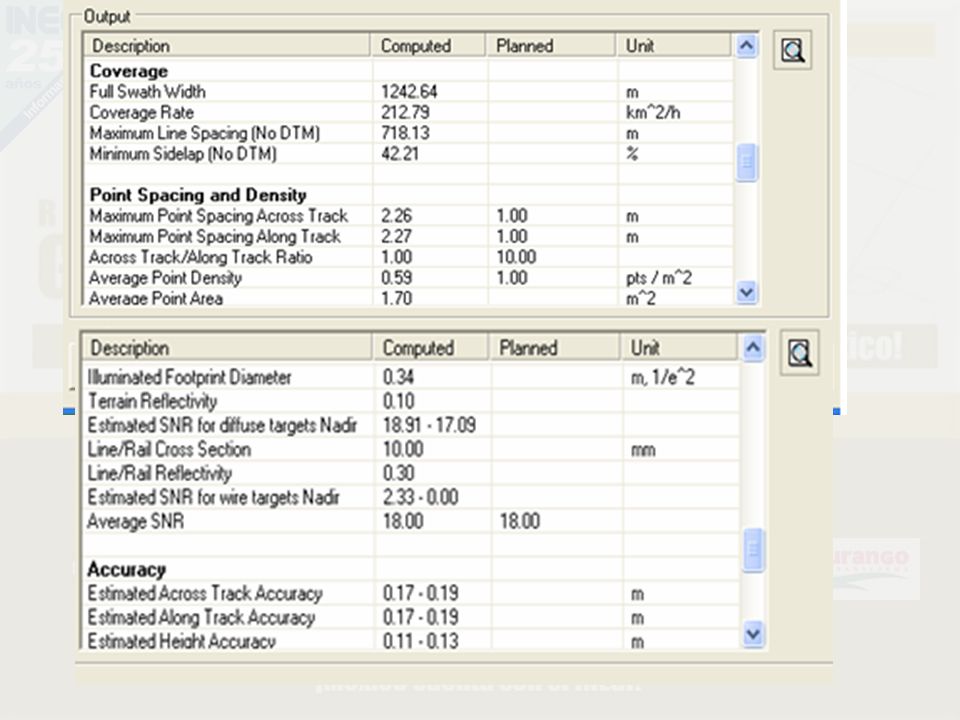Select Estimated SNR for diffuse targets Nadir

[x=222, y=425]
